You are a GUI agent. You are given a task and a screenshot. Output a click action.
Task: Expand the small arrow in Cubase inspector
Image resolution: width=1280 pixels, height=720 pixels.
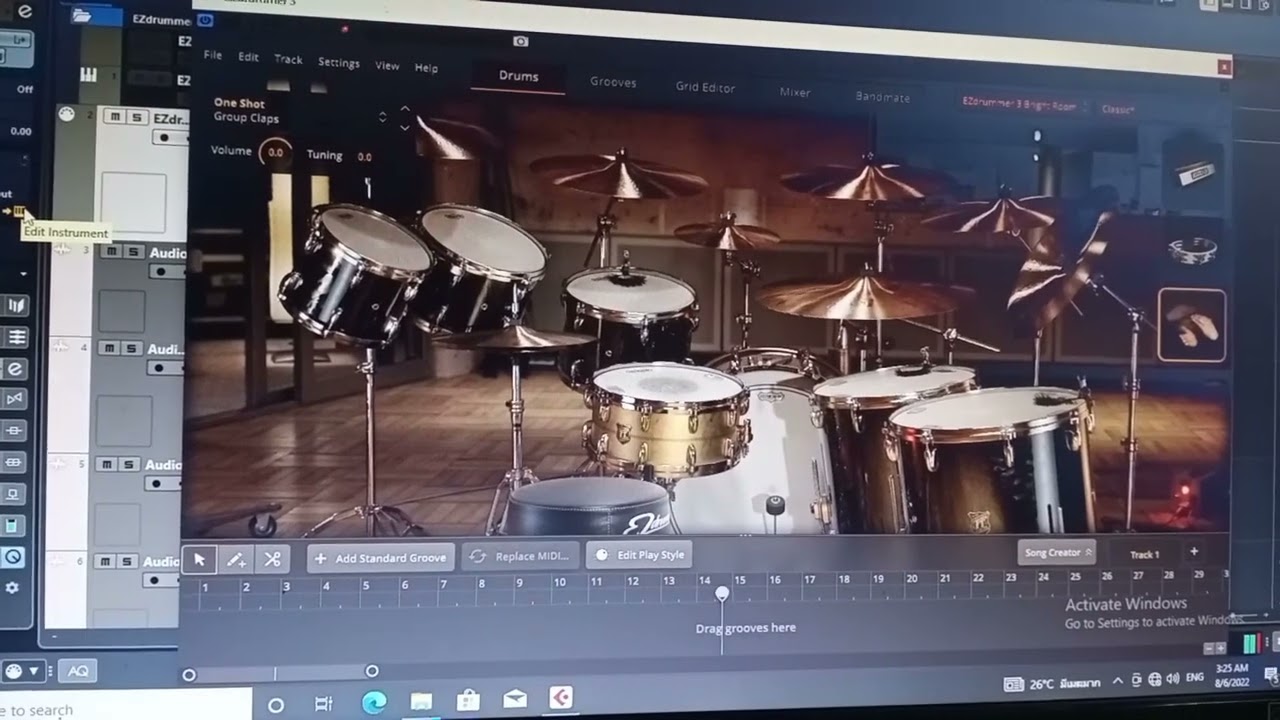(24, 273)
